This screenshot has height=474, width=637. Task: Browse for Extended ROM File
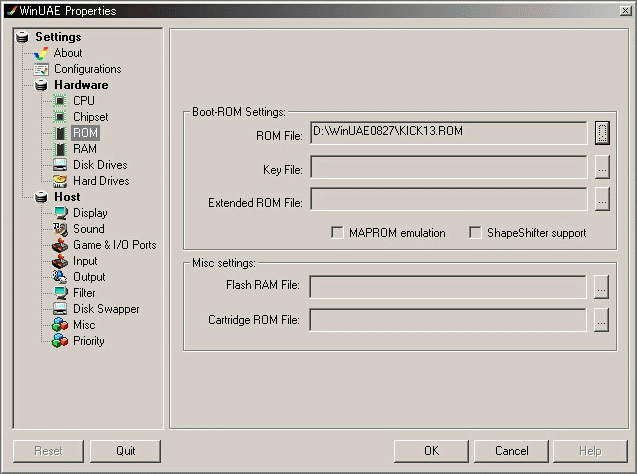601,200
